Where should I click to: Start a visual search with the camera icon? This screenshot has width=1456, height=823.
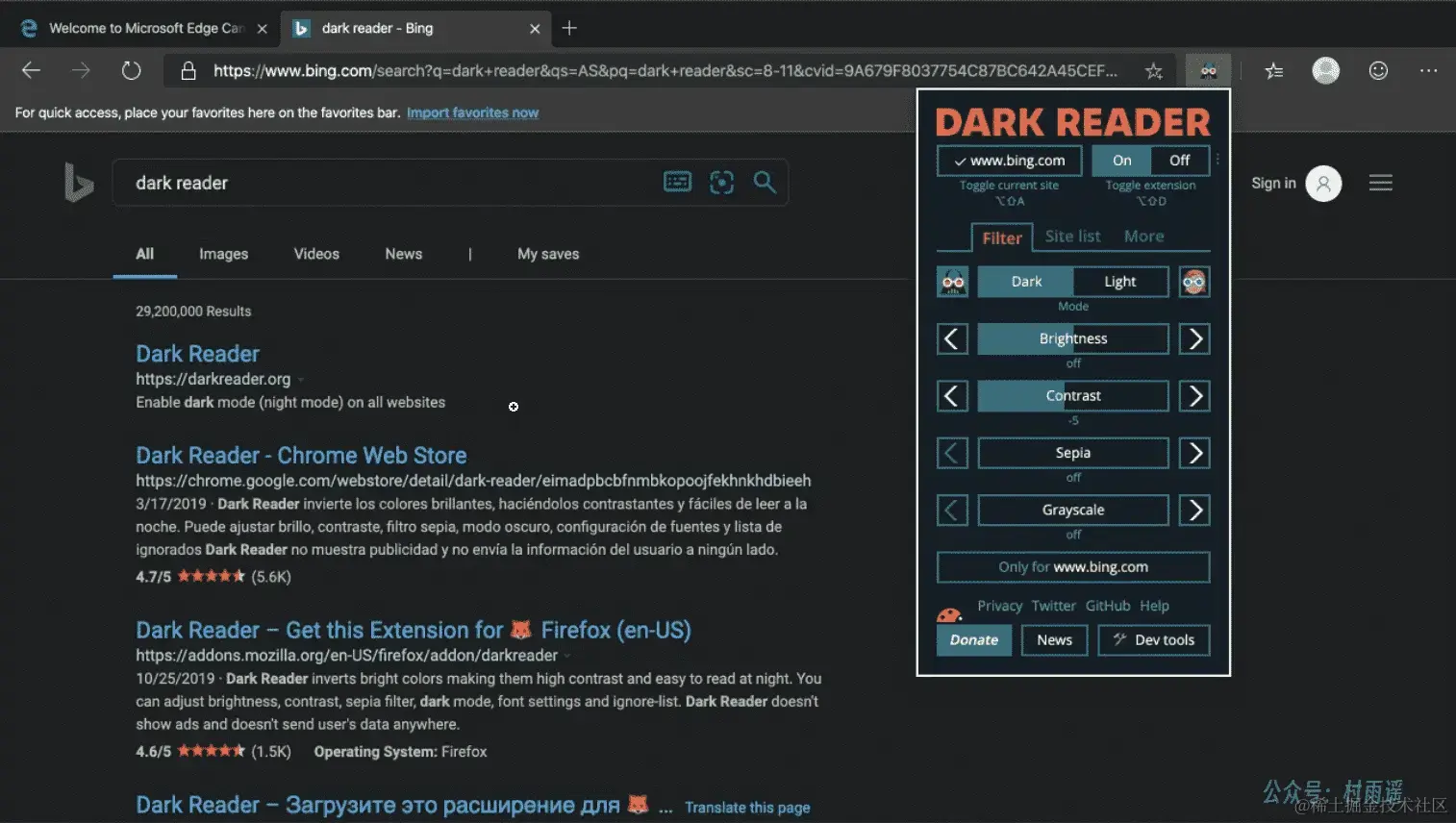(721, 182)
